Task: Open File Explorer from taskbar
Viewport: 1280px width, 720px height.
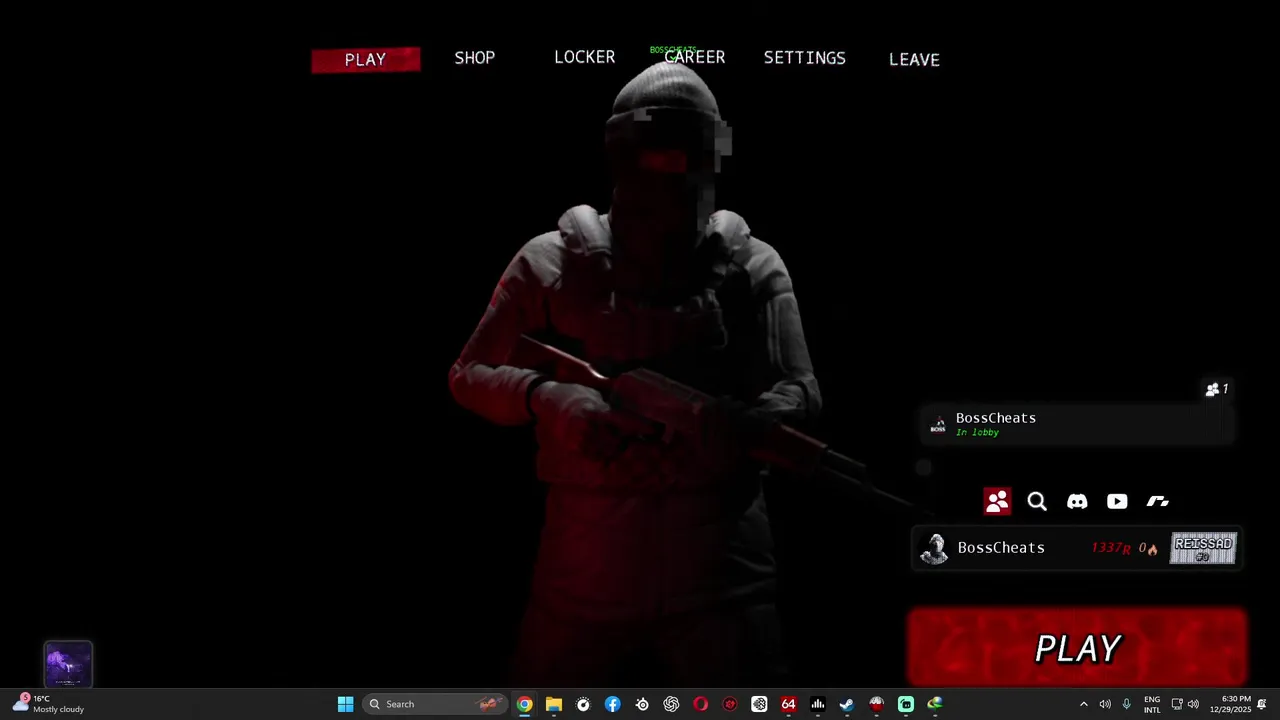Action: [554, 704]
